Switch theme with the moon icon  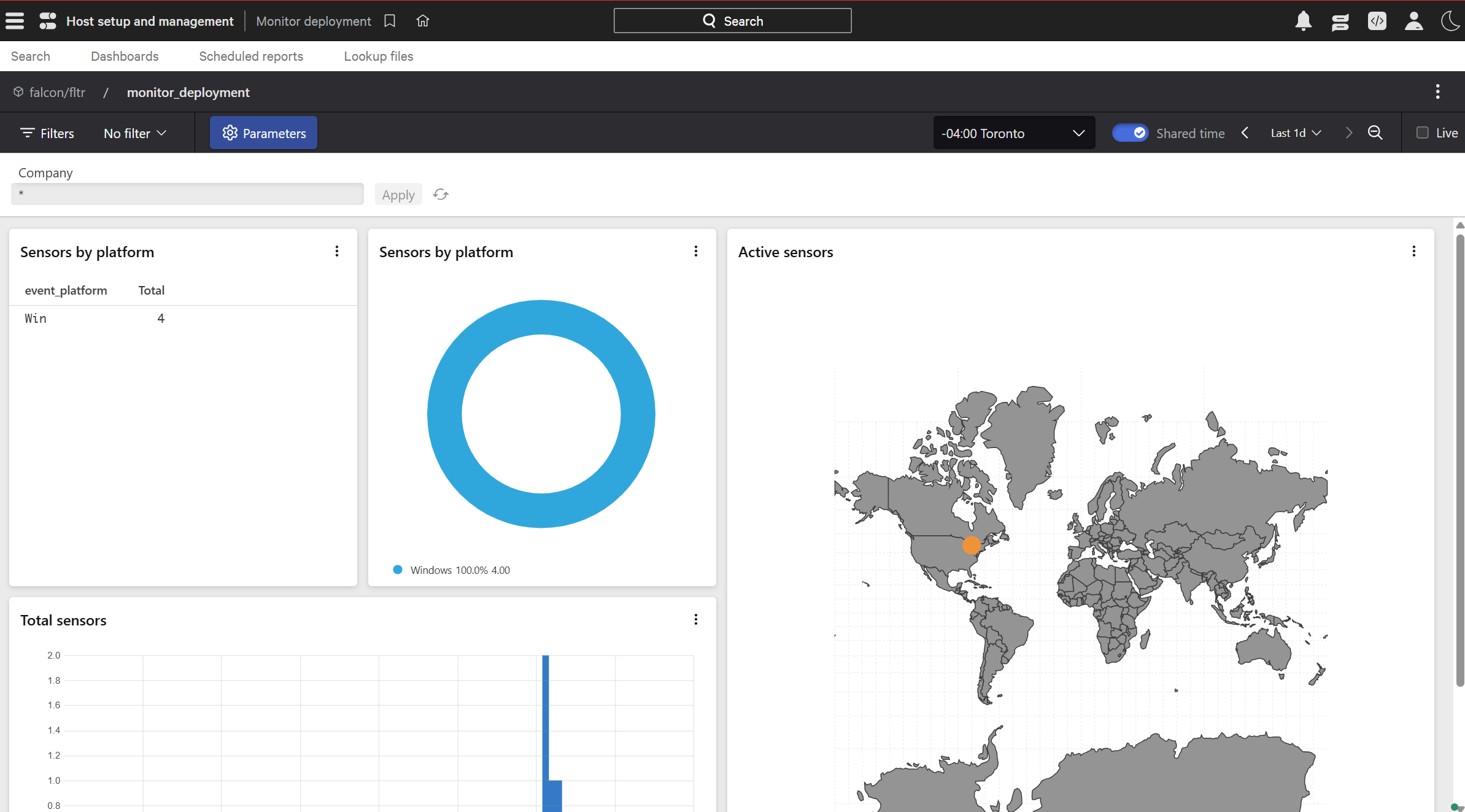pos(1451,21)
